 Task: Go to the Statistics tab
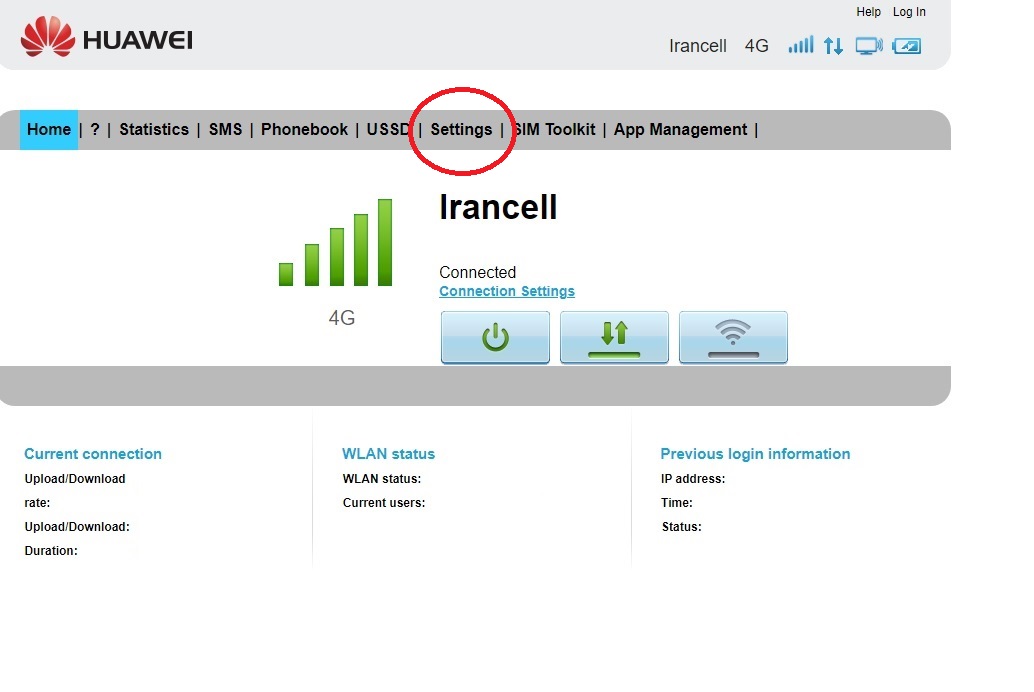tap(154, 129)
